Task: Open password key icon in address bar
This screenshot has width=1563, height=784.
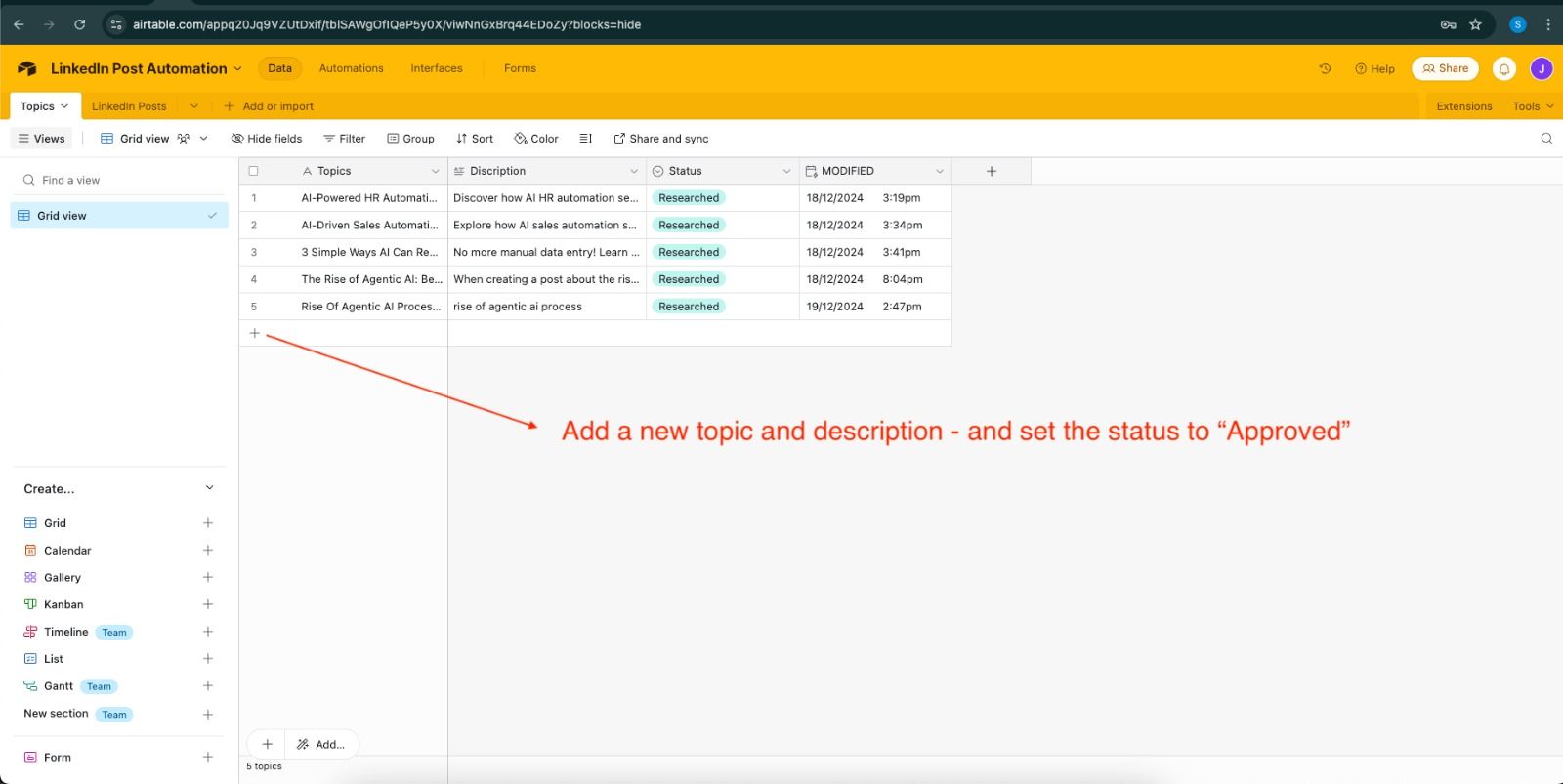Action: pyautogui.click(x=1448, y=24)
